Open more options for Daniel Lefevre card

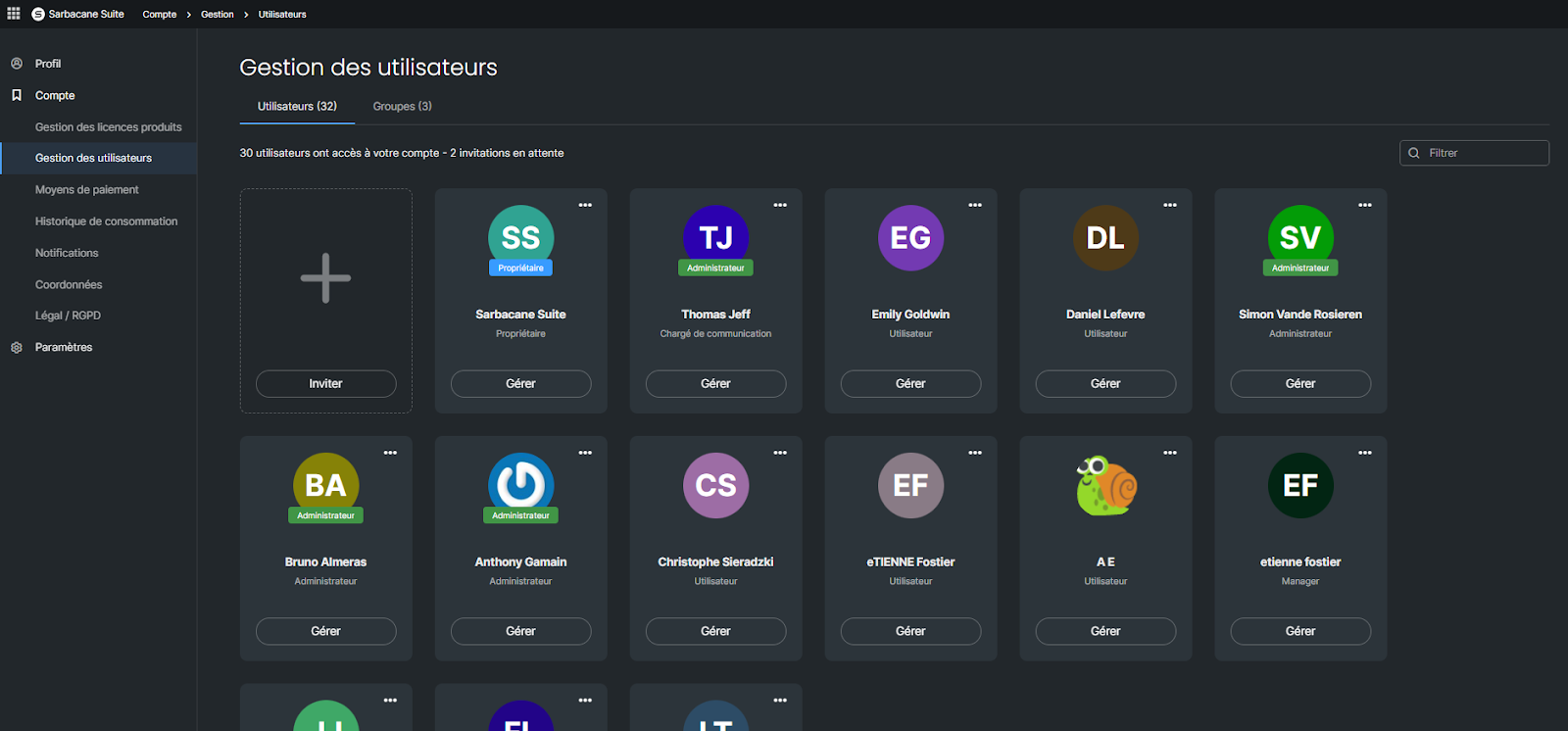[x=1170, y=205]
